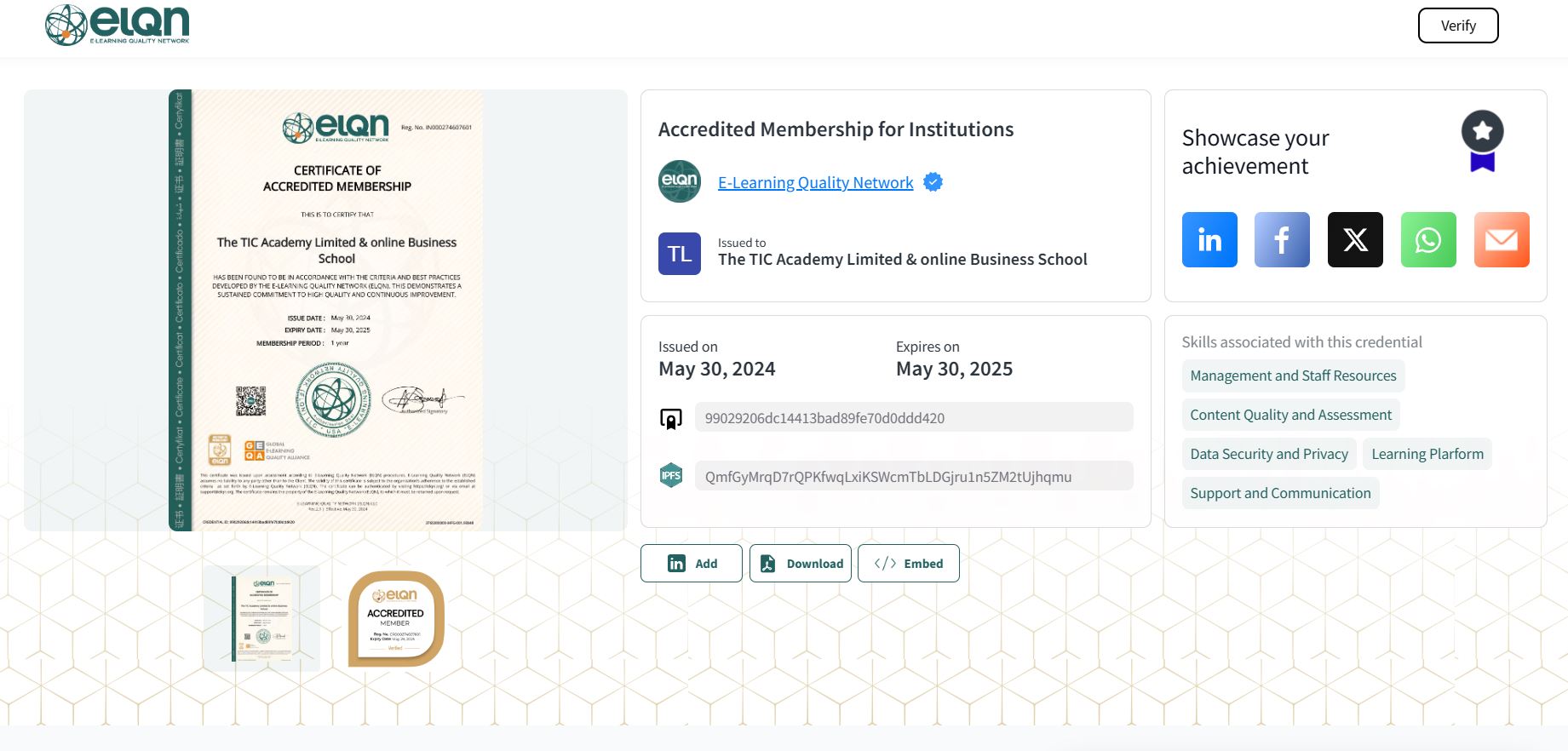1568x751 pixels.
Task: Download the certificate PDF
Action: 801,564
